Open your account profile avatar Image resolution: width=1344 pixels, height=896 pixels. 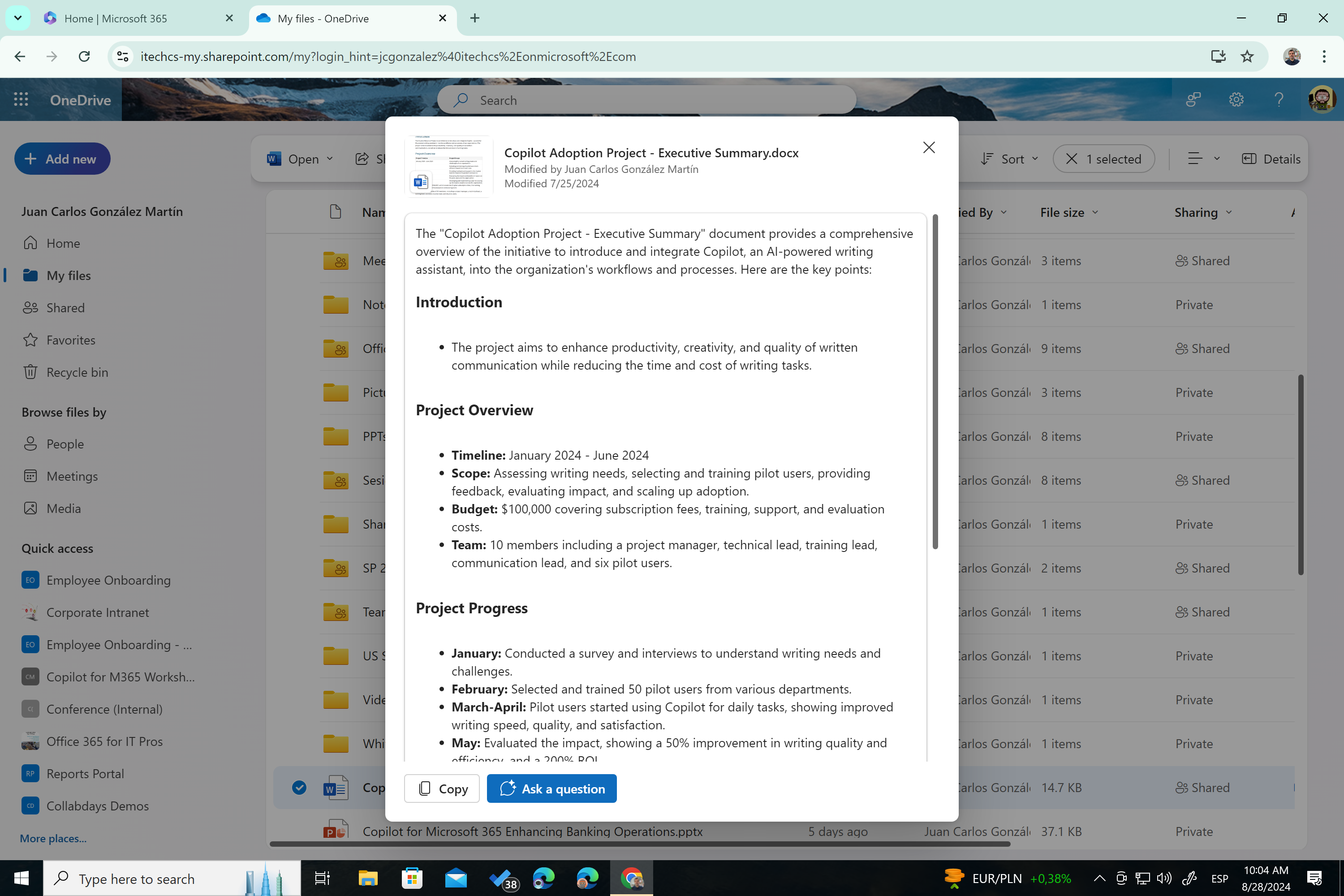[x=1322, y=99]
